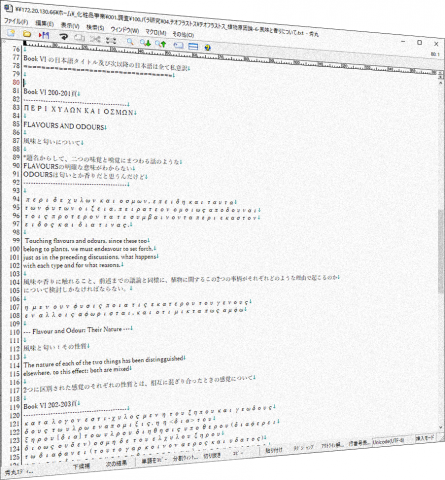
Task: Click the 貼り付け button in bottom bar
Action: (274, 450)
